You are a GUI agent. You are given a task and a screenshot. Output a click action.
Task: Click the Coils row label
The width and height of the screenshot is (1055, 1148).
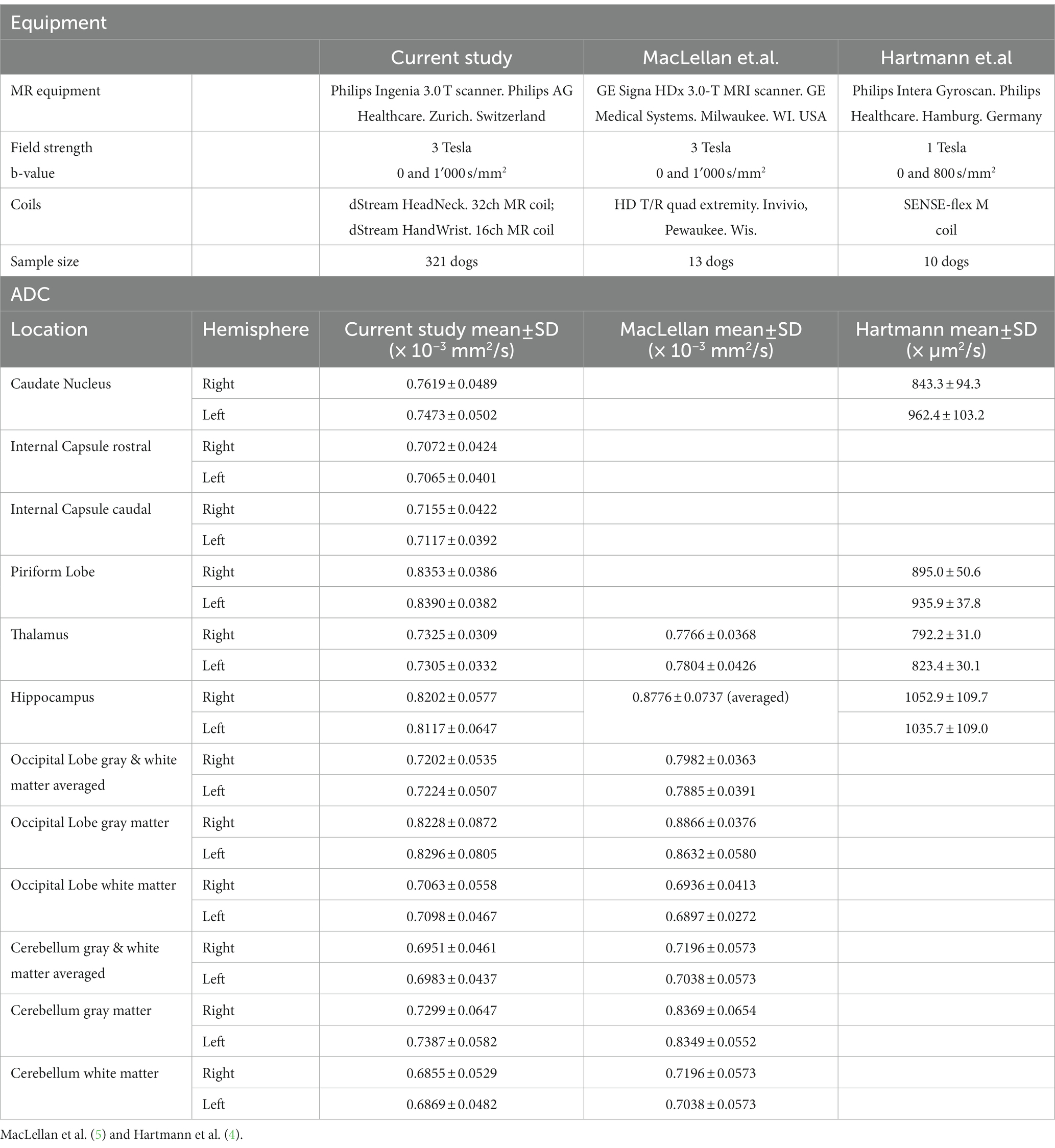point(26,205)
